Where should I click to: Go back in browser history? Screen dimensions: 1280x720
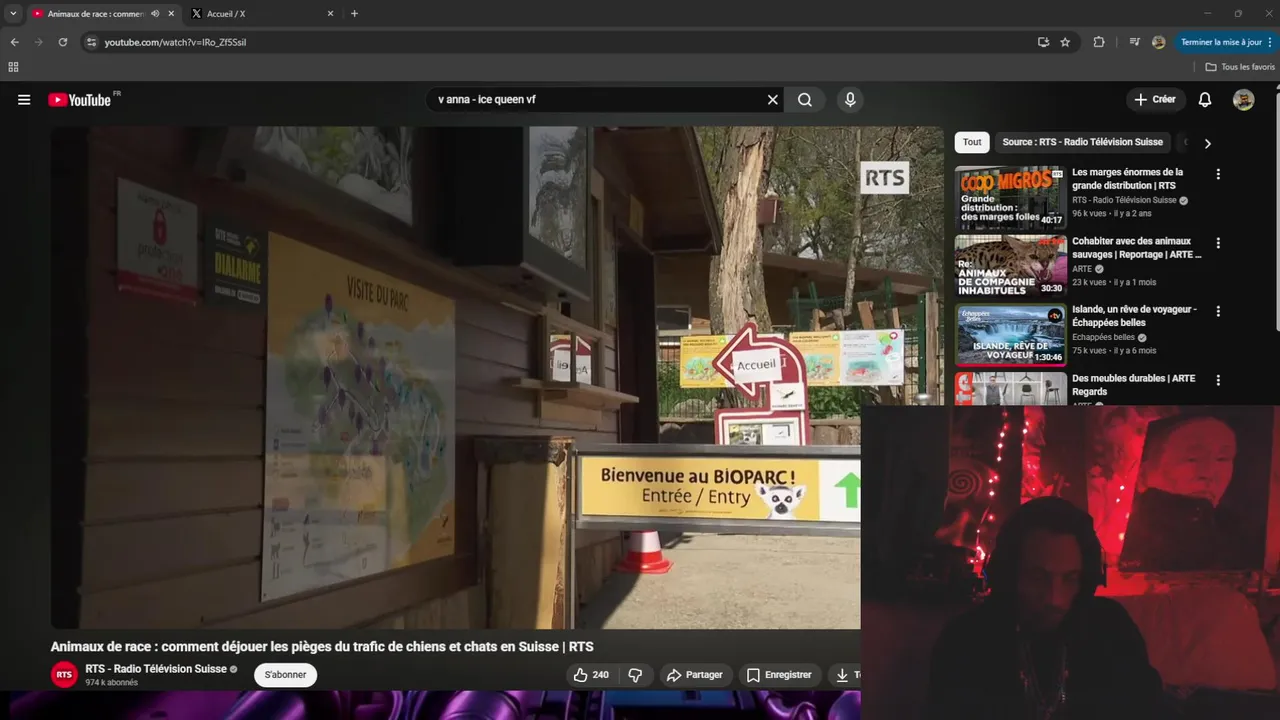point(14,42)
